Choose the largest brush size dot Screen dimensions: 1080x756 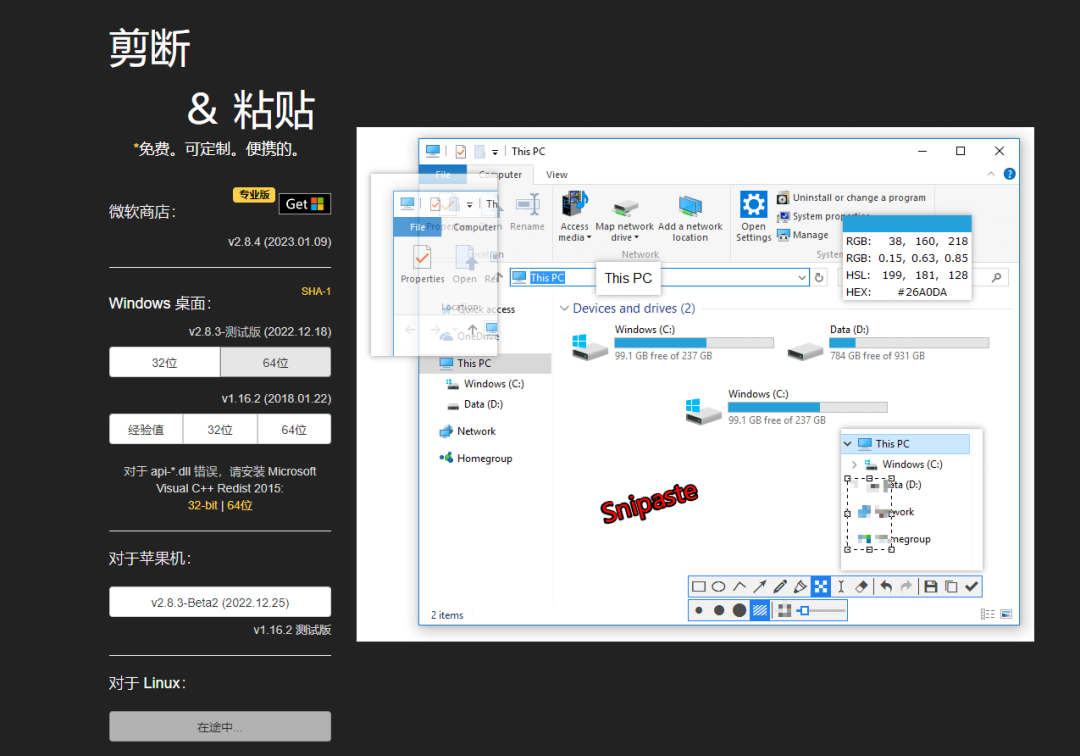point(739,611)
